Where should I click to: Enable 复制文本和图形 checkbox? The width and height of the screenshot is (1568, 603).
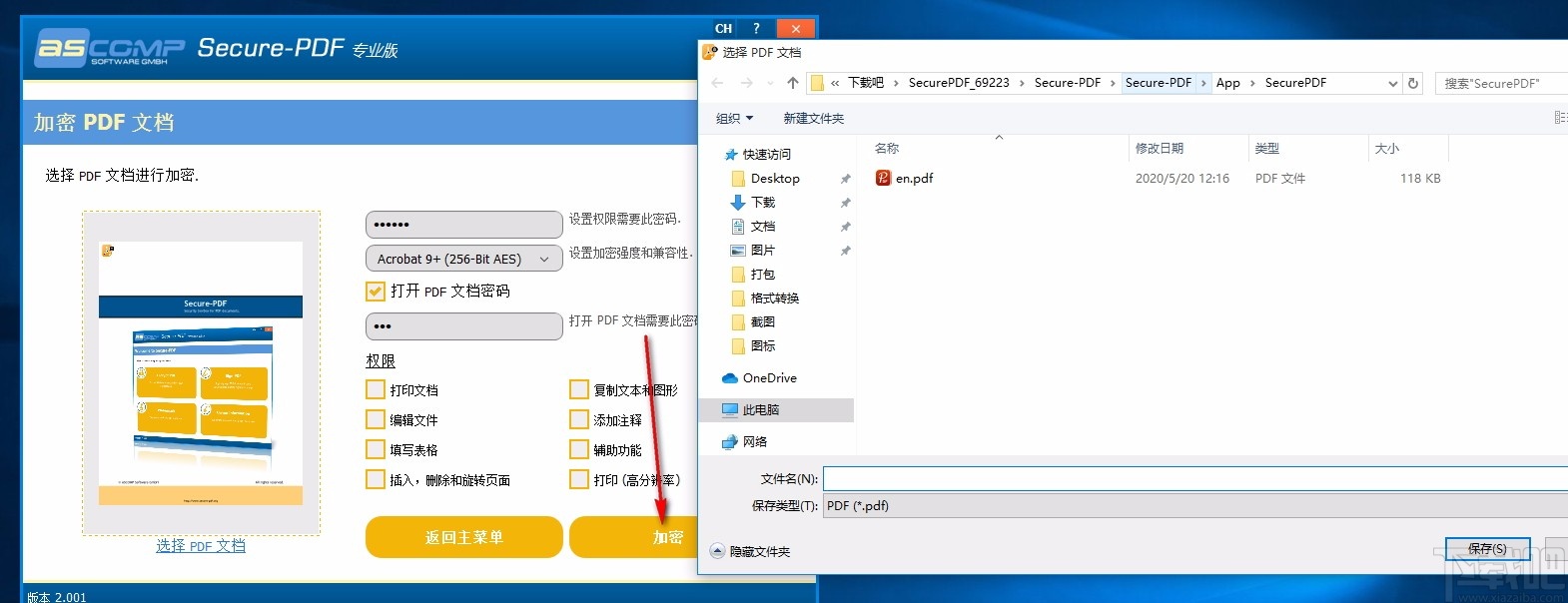579,390
